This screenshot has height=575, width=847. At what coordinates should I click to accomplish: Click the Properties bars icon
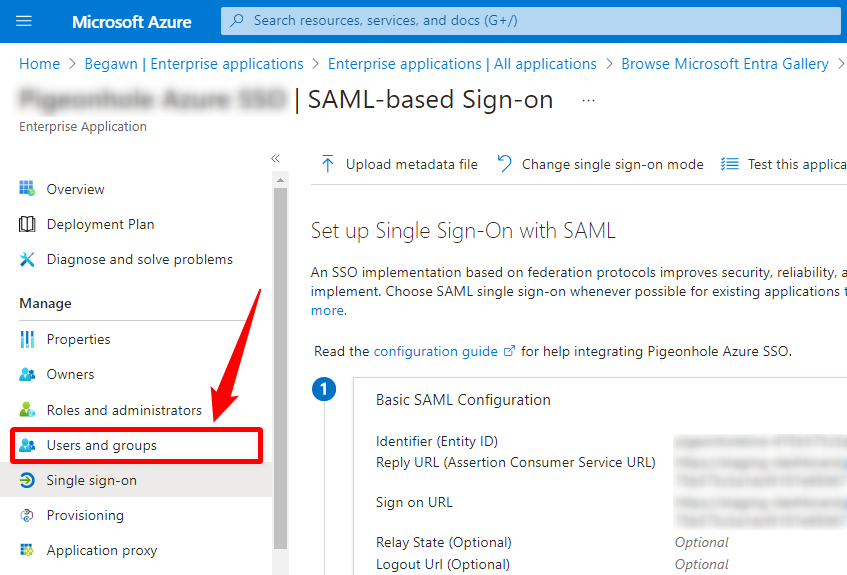tap(27, 339)
